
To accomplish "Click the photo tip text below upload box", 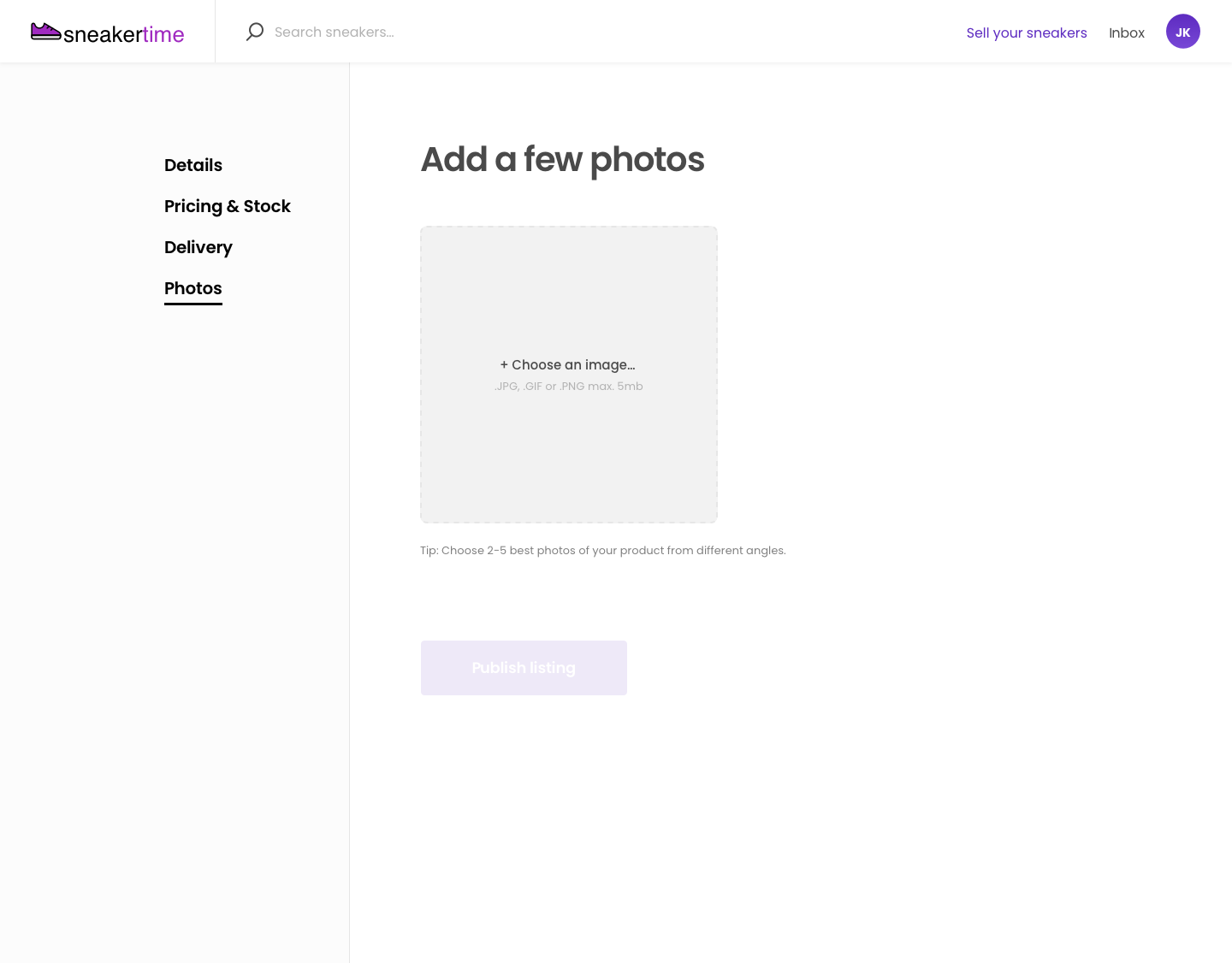I will pos(603,550).
